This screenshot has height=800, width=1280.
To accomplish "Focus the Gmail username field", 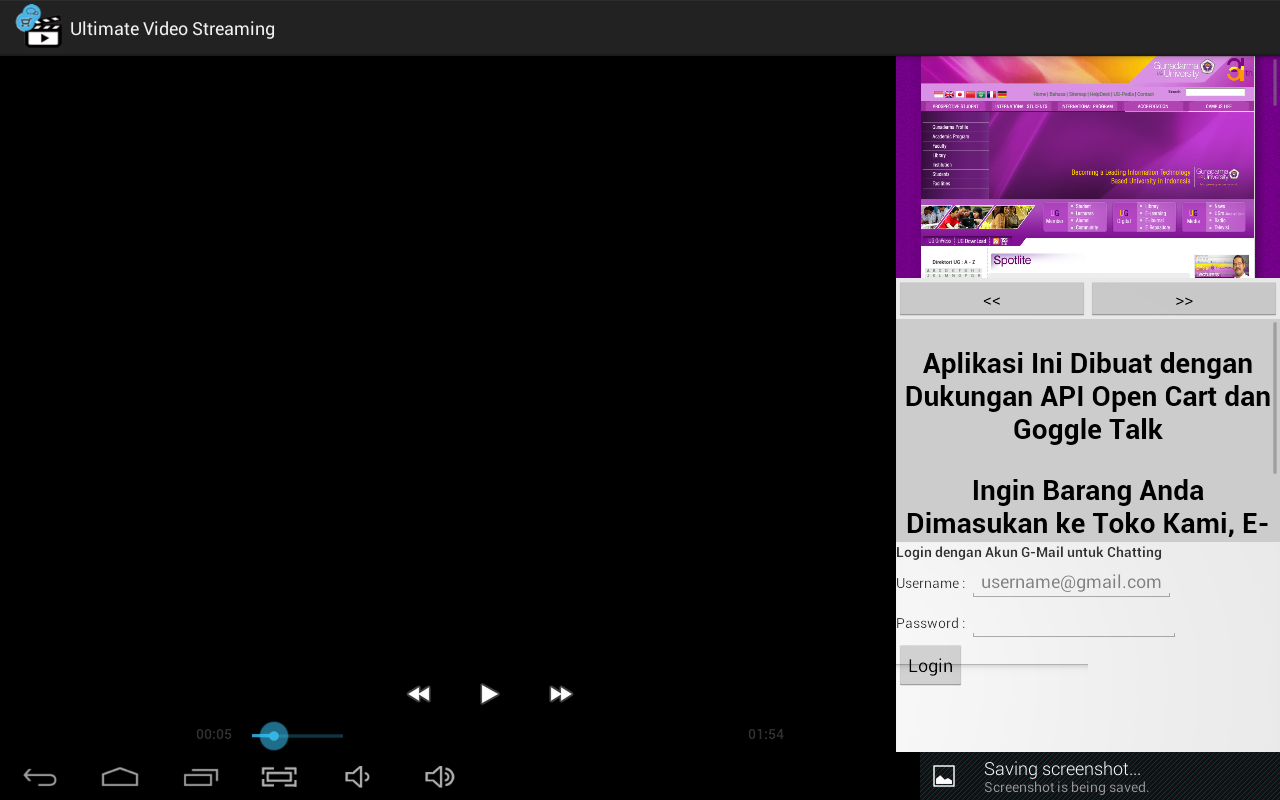I will [1071, 583].
